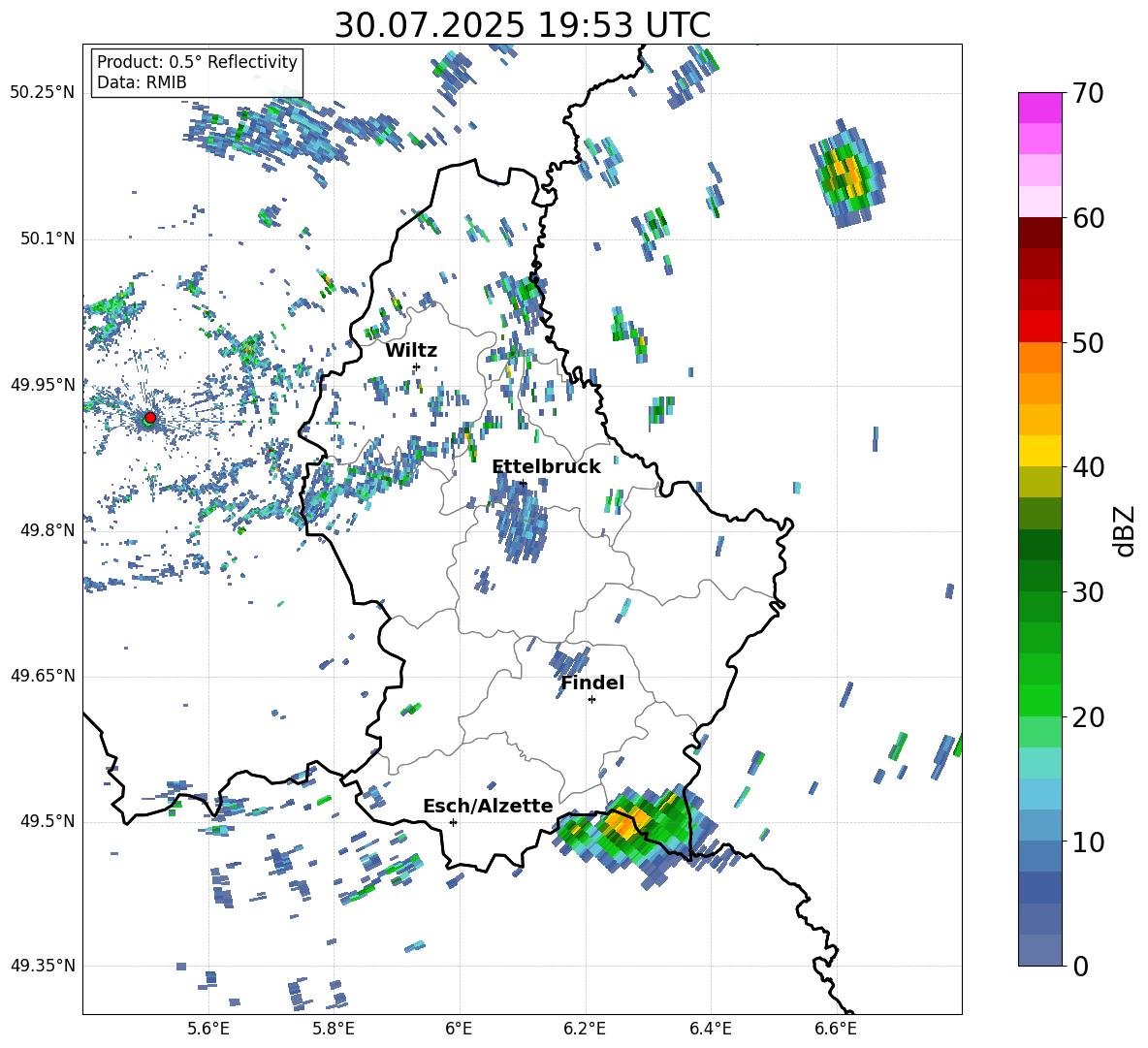The width and height of the screenshot is (1148, 1048).
Task: Click the isolated storm cell near 6.6°E north
Action: pyautogui.click(x=847, y=174)
